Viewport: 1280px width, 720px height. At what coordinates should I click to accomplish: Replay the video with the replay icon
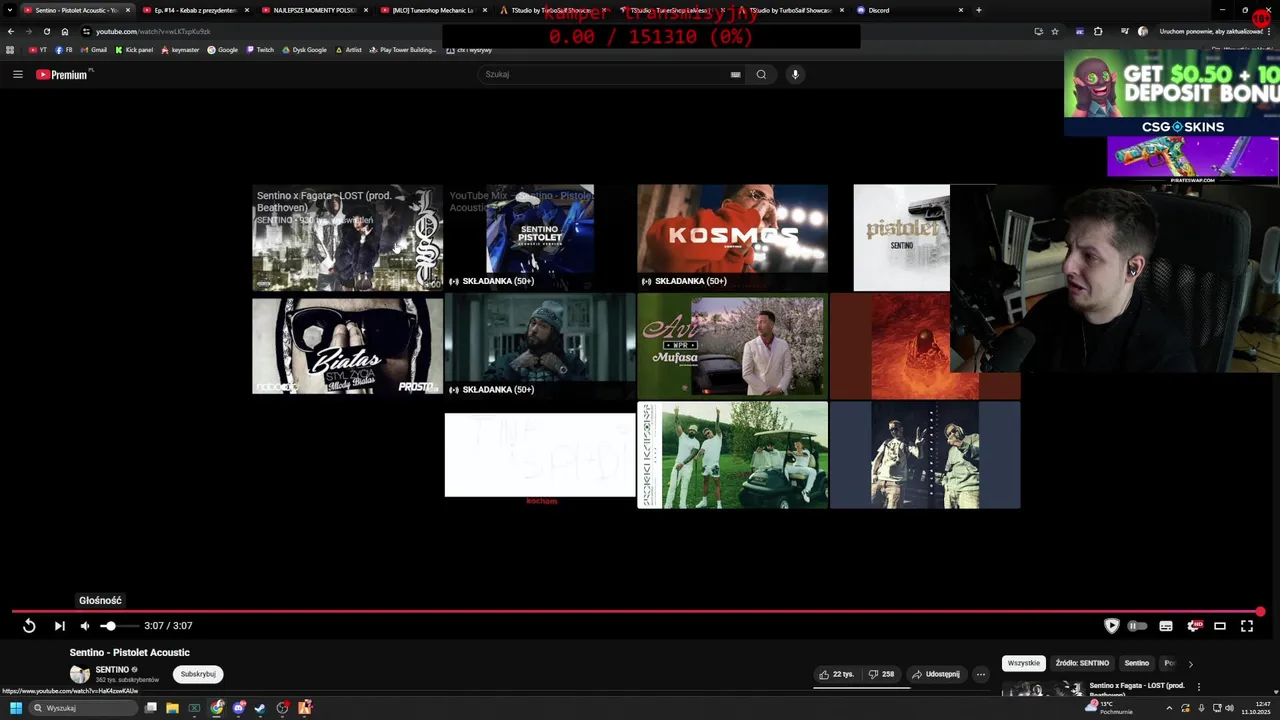coord(29,626)
